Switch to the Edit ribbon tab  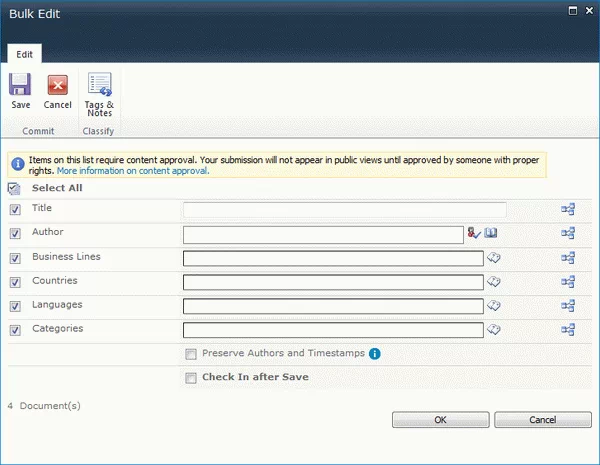coord(24,54)
